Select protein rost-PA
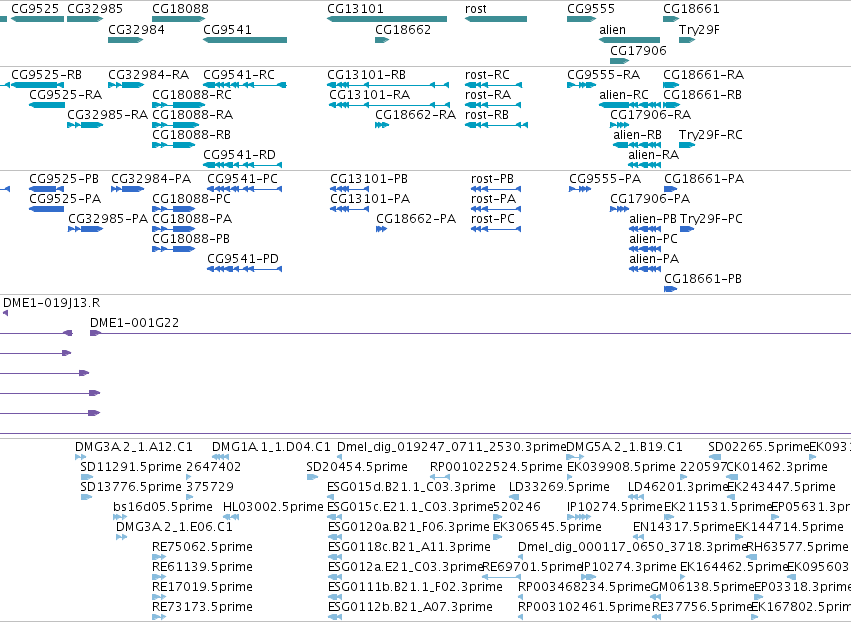Image resolution: width=851 pixels, height=622 pixels. [496, 209]
